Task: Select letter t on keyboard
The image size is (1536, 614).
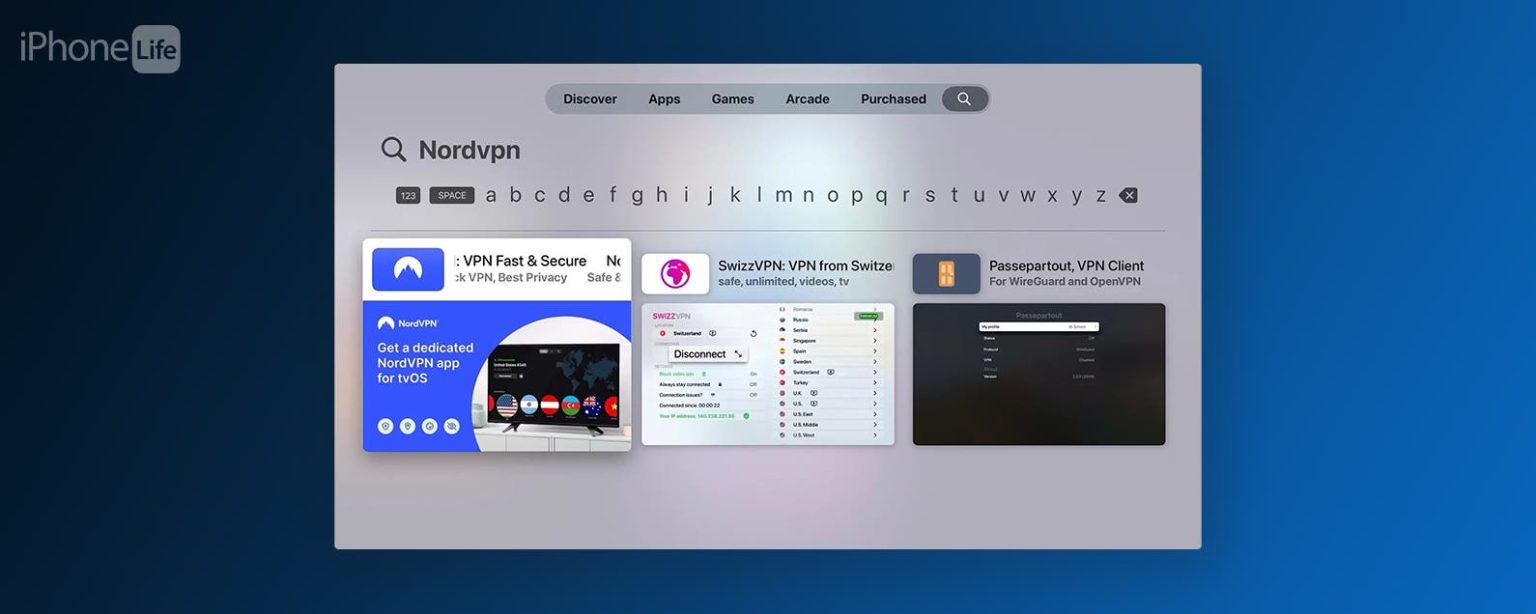Action: (954, 196)
